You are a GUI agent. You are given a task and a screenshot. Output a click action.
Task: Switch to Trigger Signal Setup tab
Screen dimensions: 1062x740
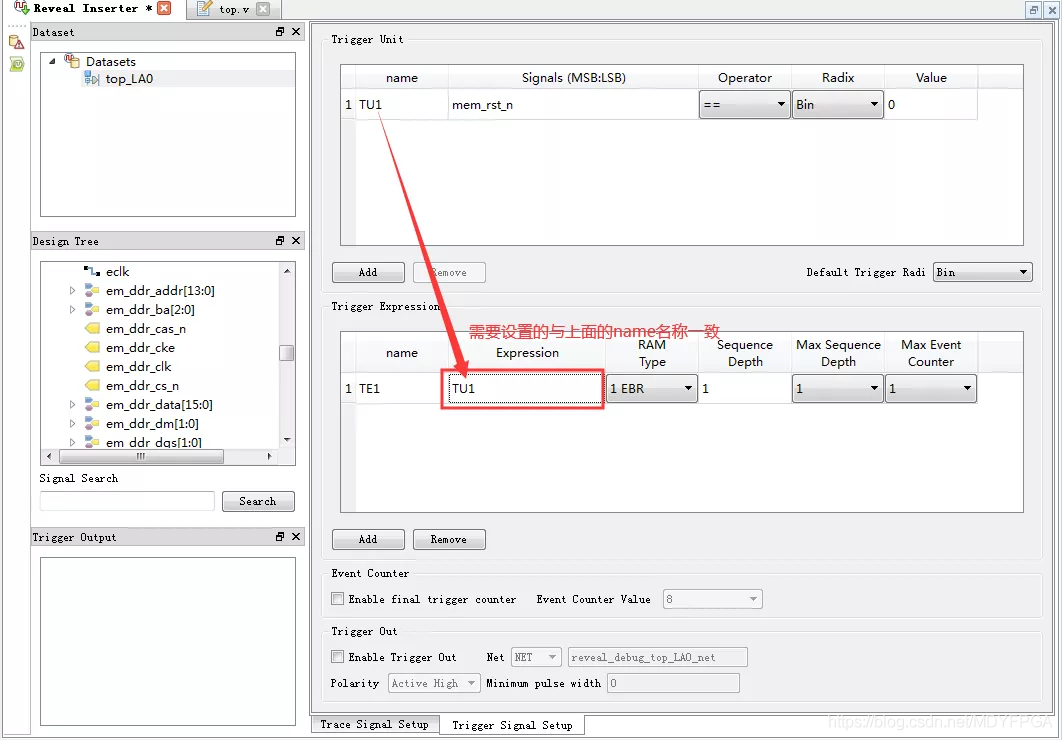[512, 725]
